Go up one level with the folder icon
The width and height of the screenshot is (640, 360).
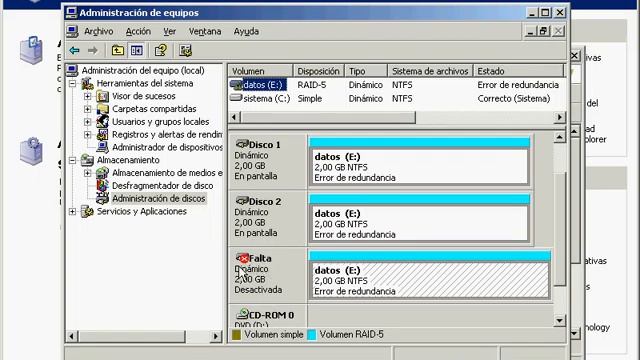(118, 51)
